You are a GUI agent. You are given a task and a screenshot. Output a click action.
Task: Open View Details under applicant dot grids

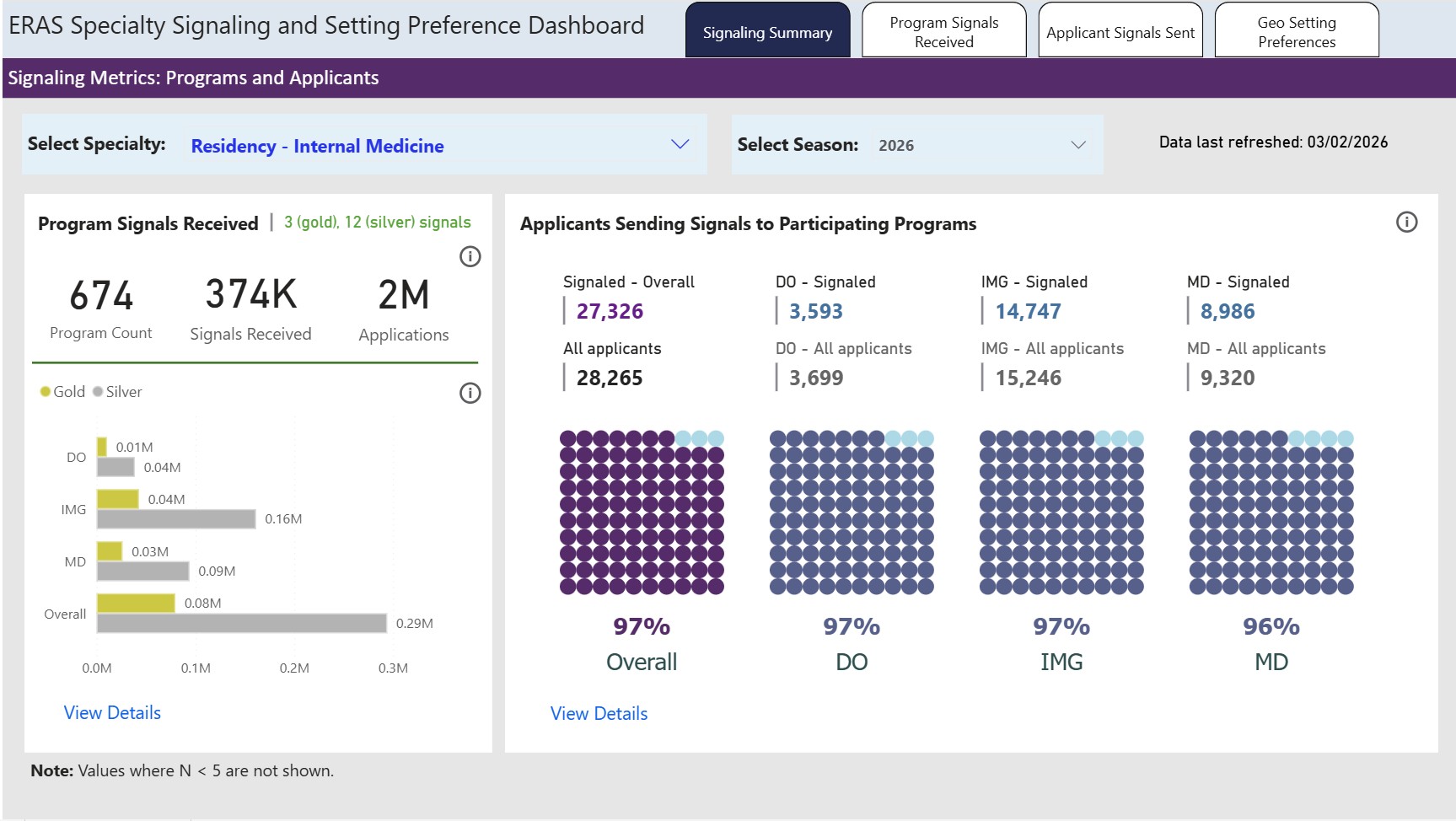(x=599, y=714)
